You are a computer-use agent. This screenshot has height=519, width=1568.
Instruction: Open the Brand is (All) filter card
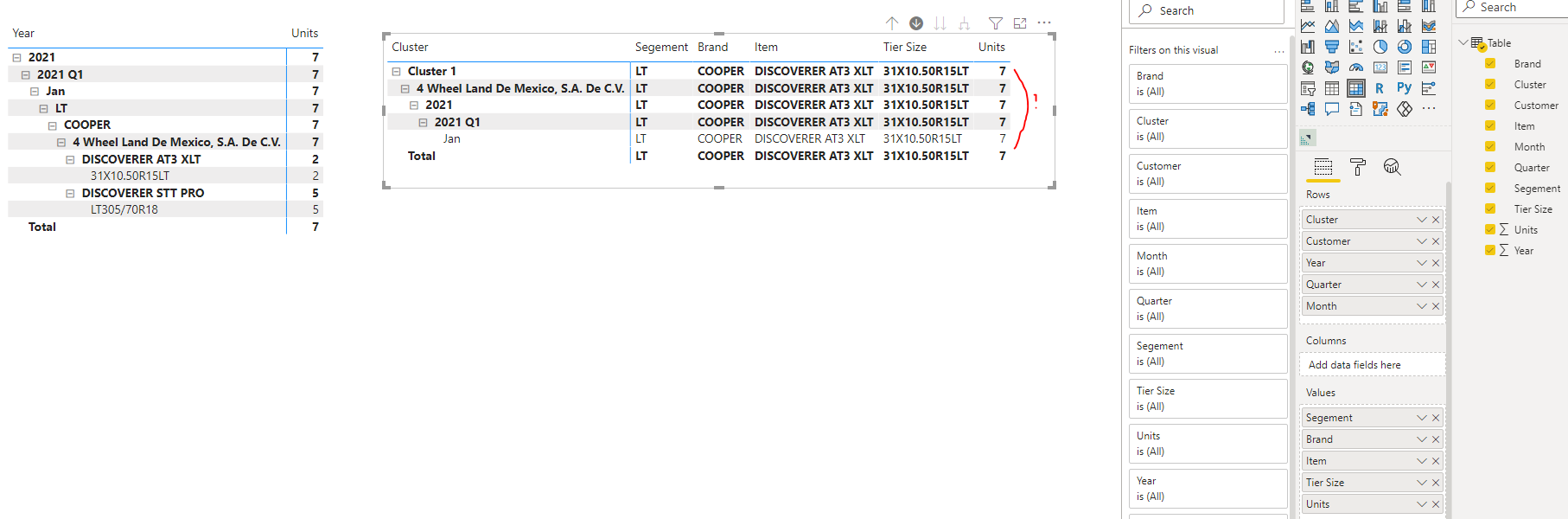click(1208, 84)
